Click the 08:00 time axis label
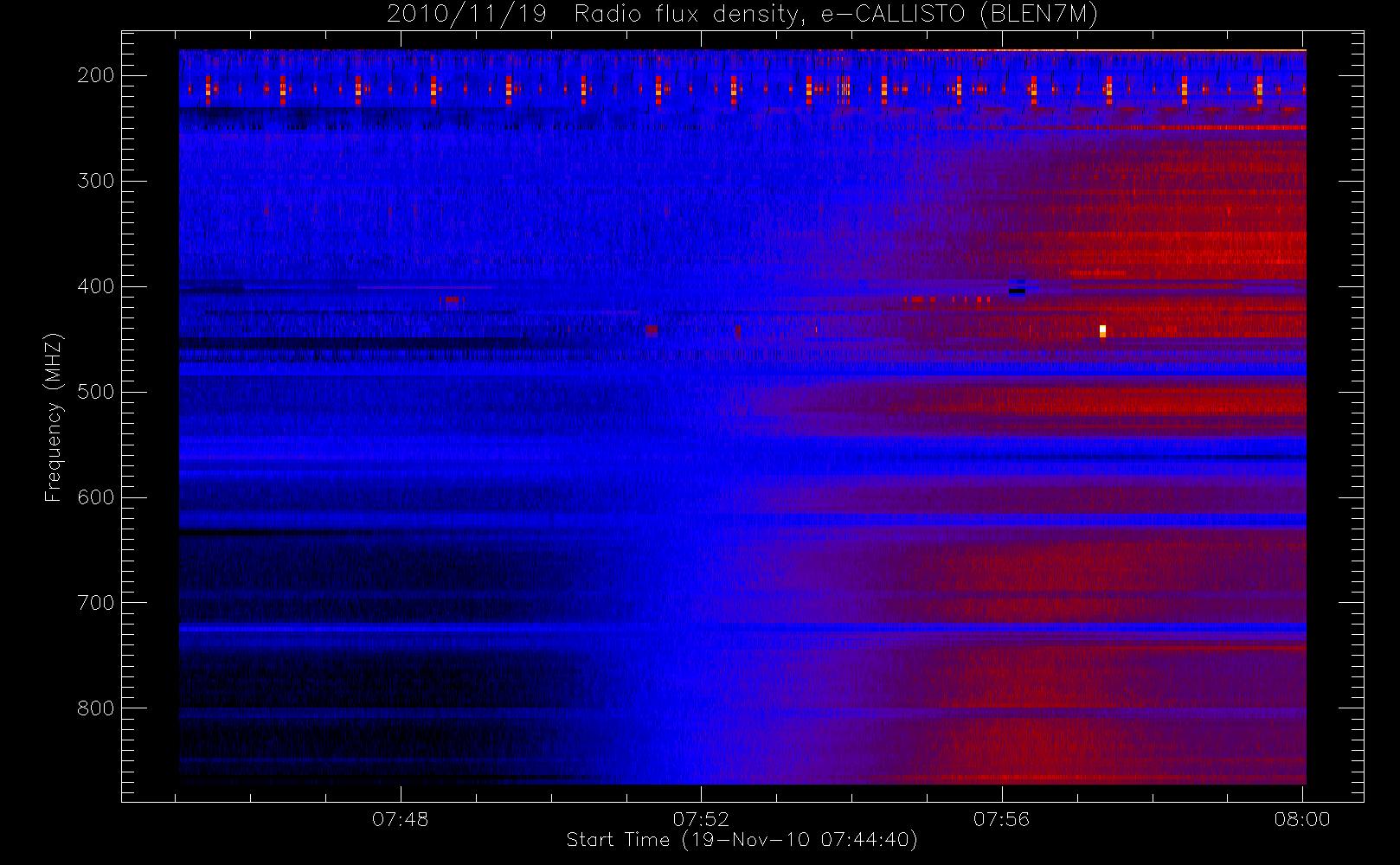 coord(1302,819)
